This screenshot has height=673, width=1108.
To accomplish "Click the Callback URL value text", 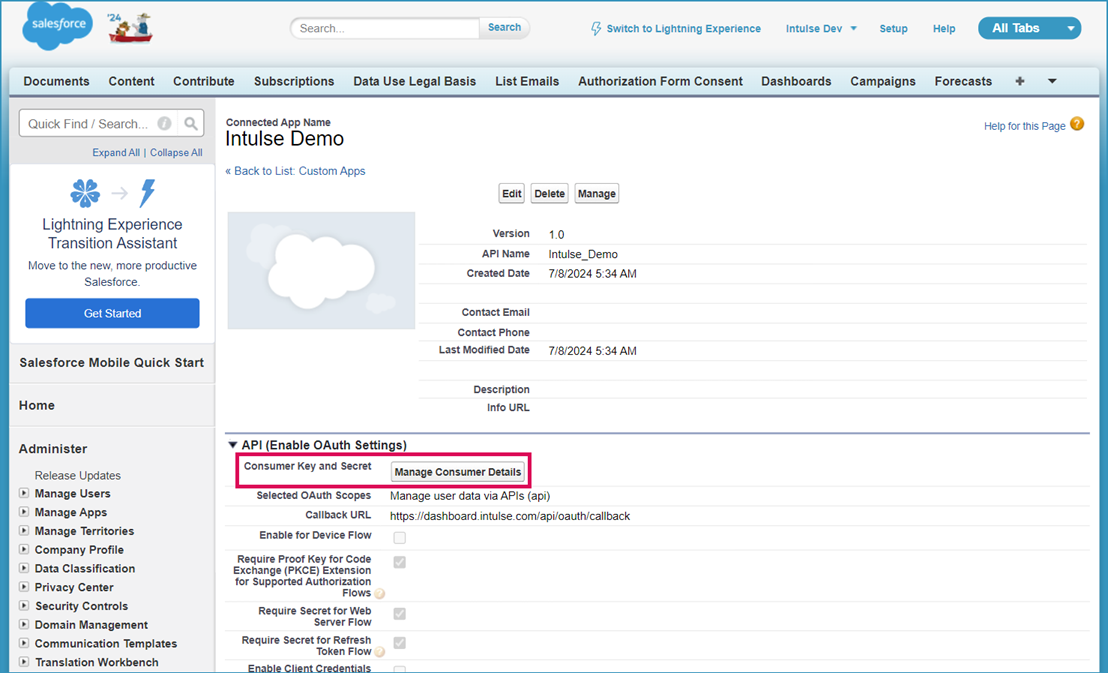I will [x=510, y=516].
